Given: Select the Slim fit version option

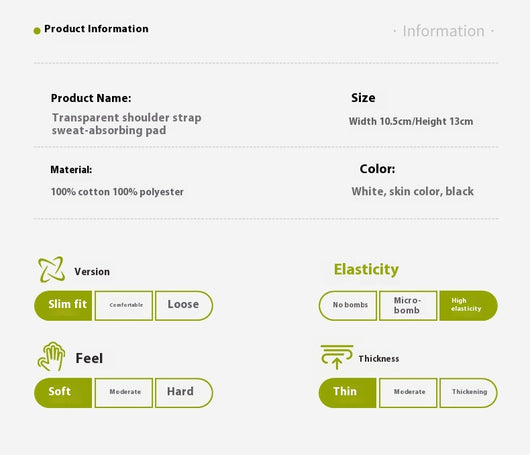Looking at the screenshot, I should pyautogui.click(x=63, y=306).
